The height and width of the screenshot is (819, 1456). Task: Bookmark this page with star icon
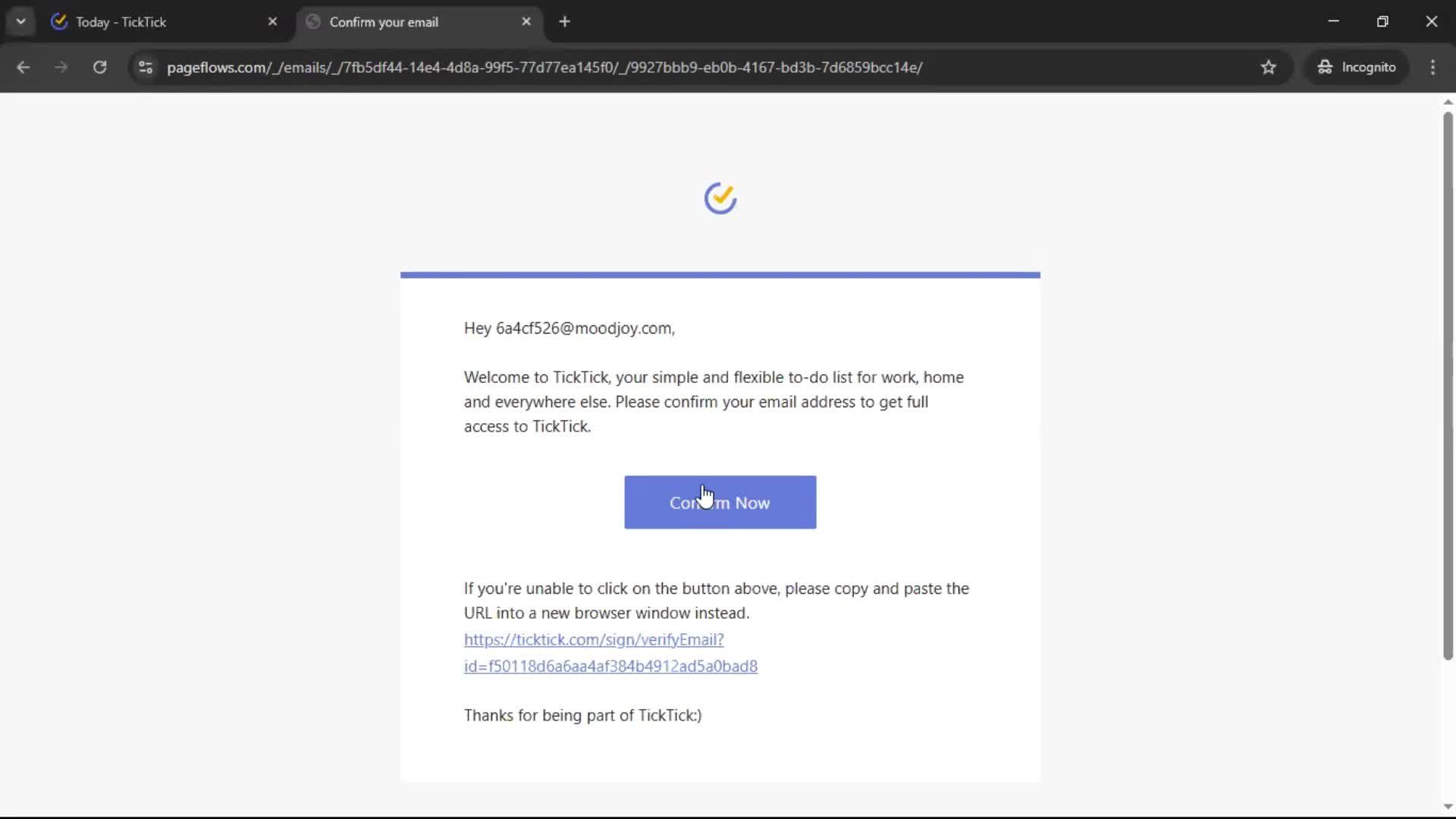click(x=1268, y=67)
